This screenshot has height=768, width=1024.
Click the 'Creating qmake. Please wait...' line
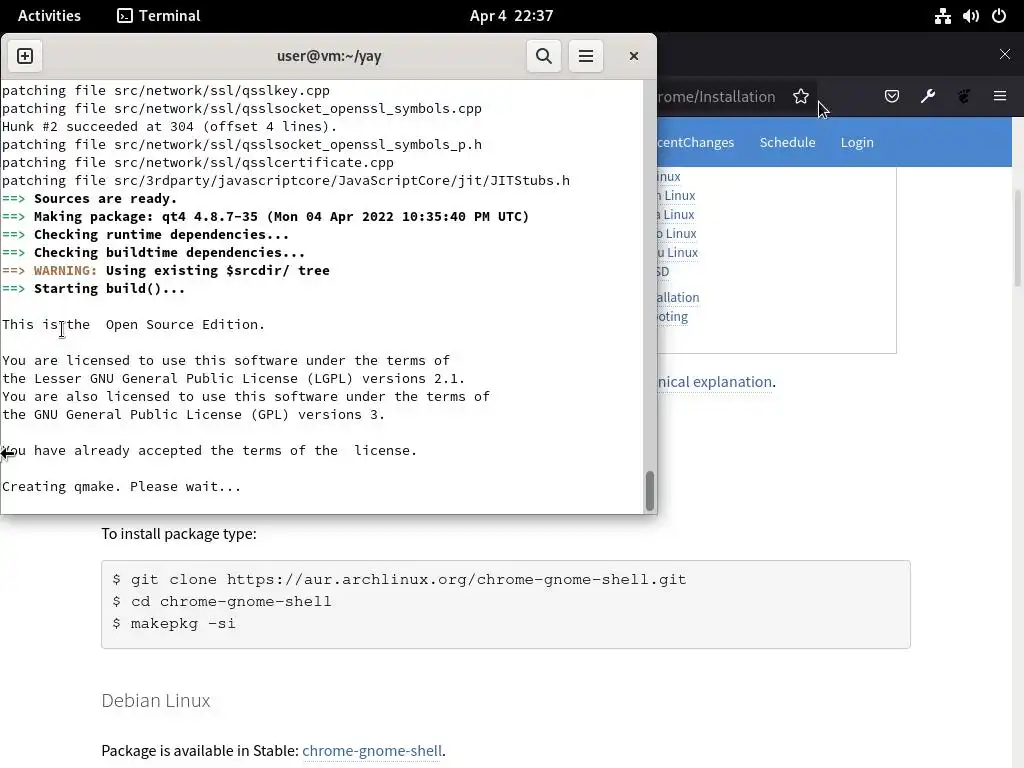(x=121, y=487)
